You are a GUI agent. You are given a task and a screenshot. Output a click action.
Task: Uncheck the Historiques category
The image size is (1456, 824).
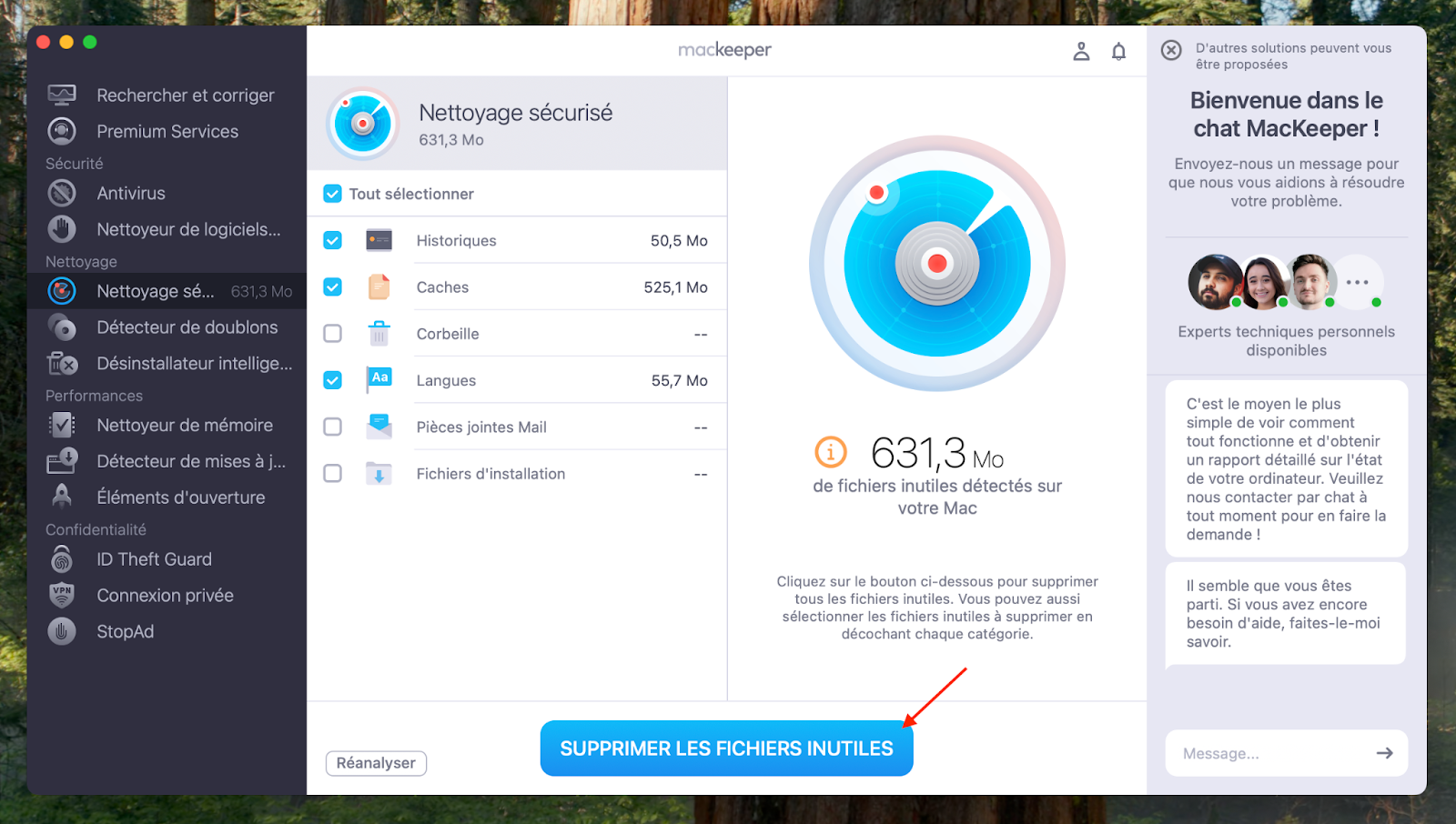[332, 240]
